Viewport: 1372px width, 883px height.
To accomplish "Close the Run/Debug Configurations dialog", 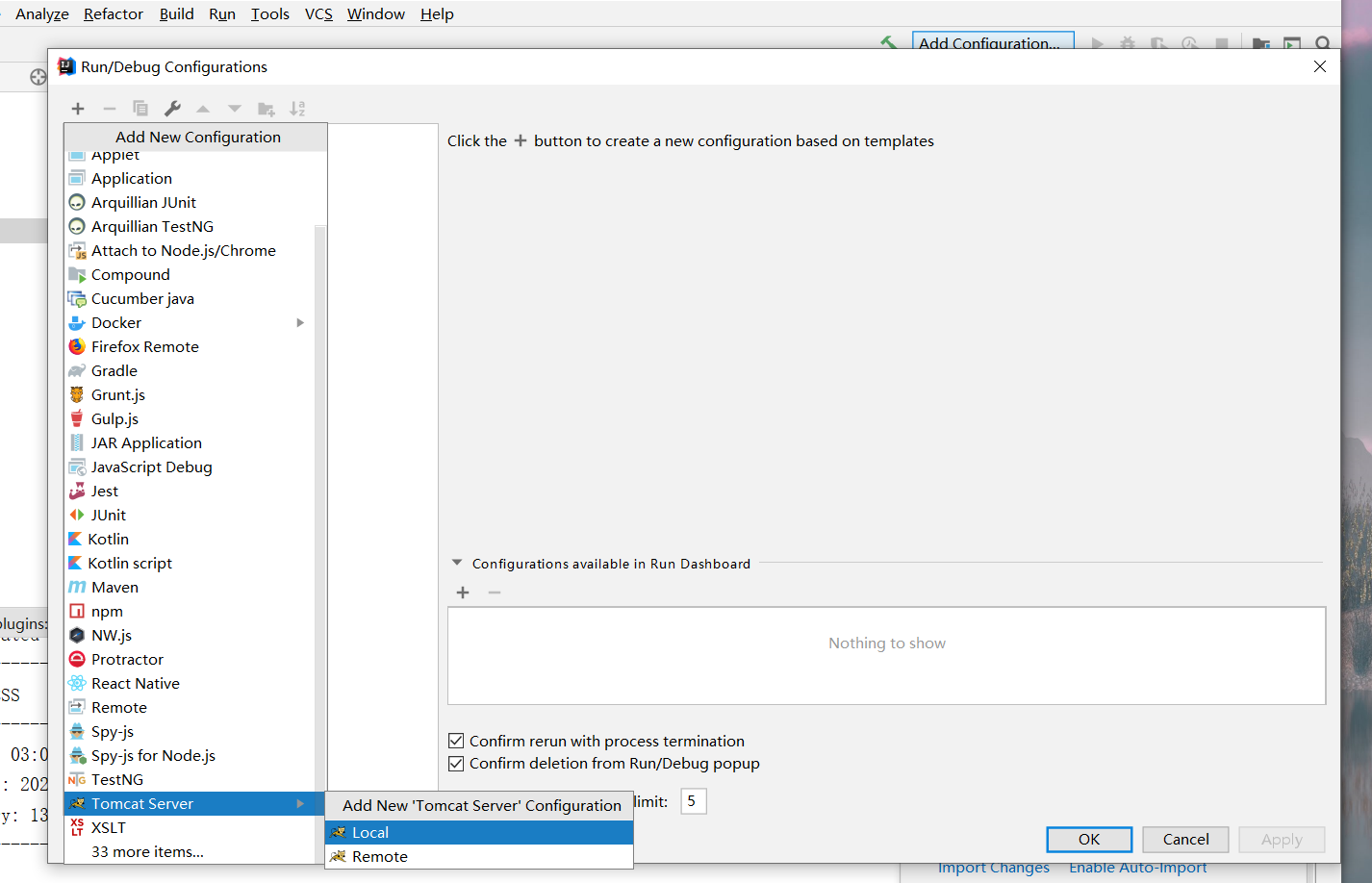I will click(1320, 66).
